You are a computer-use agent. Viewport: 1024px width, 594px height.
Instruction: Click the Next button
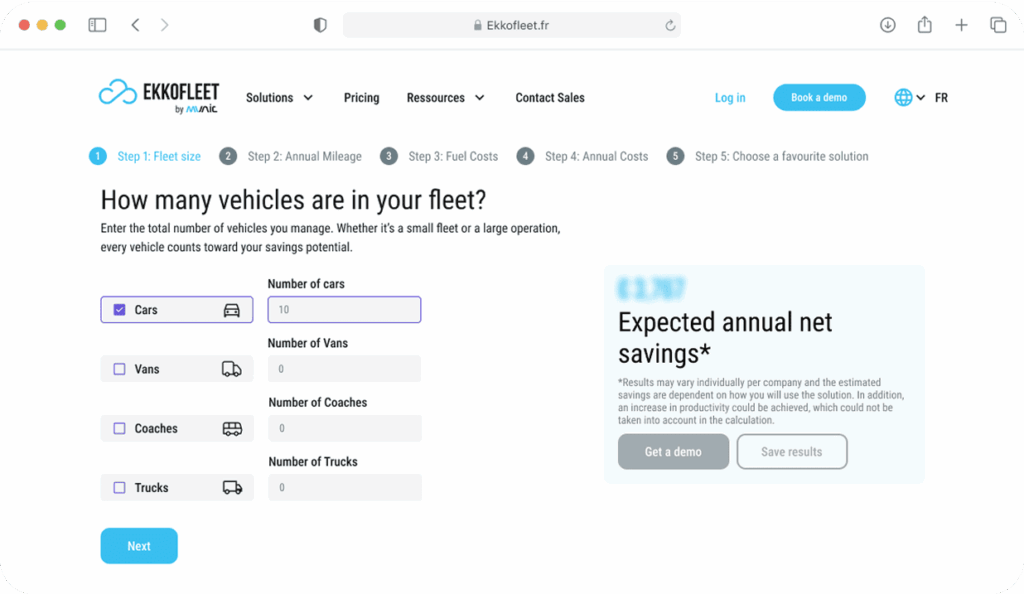(139, 546)
